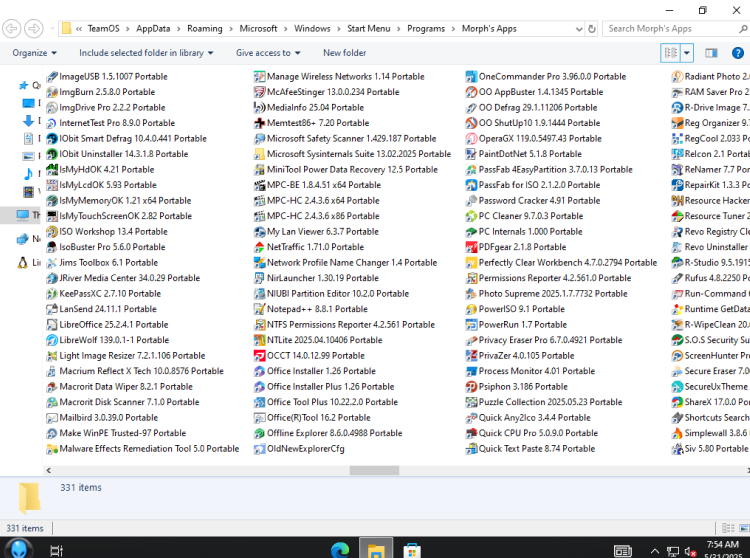The height and width of the screenshot is (558, 750).
Task: Go to AppData in address bar
Action: (153, 29)
